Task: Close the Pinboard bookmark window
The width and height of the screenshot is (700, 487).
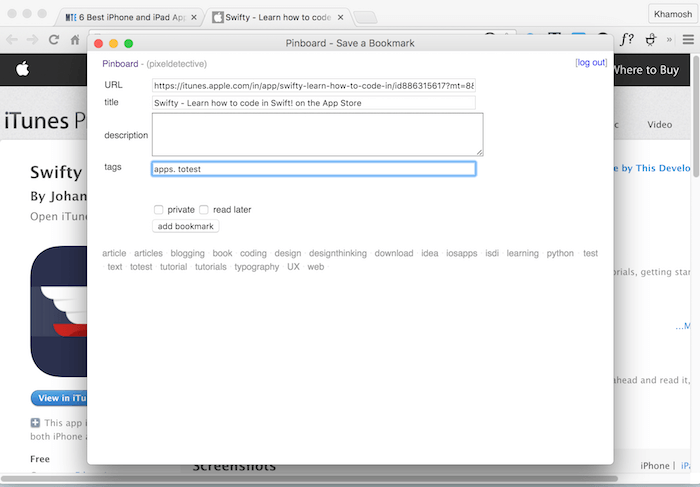Action: pos(99,43)
